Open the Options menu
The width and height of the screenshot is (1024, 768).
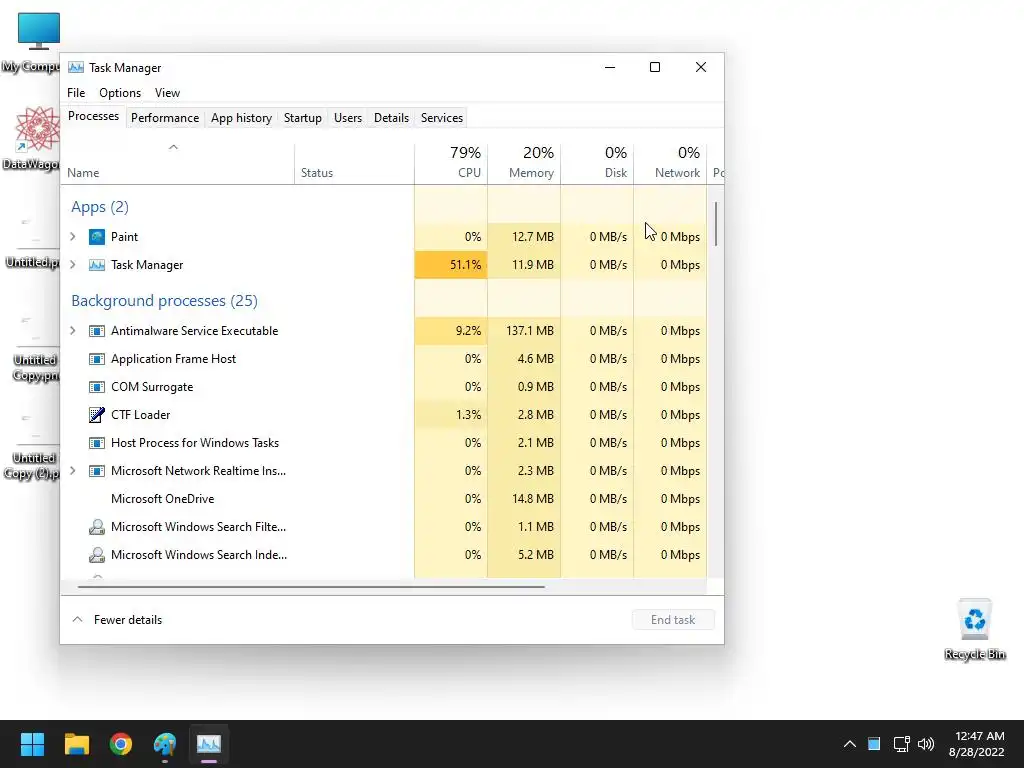(x=120, y=93)
